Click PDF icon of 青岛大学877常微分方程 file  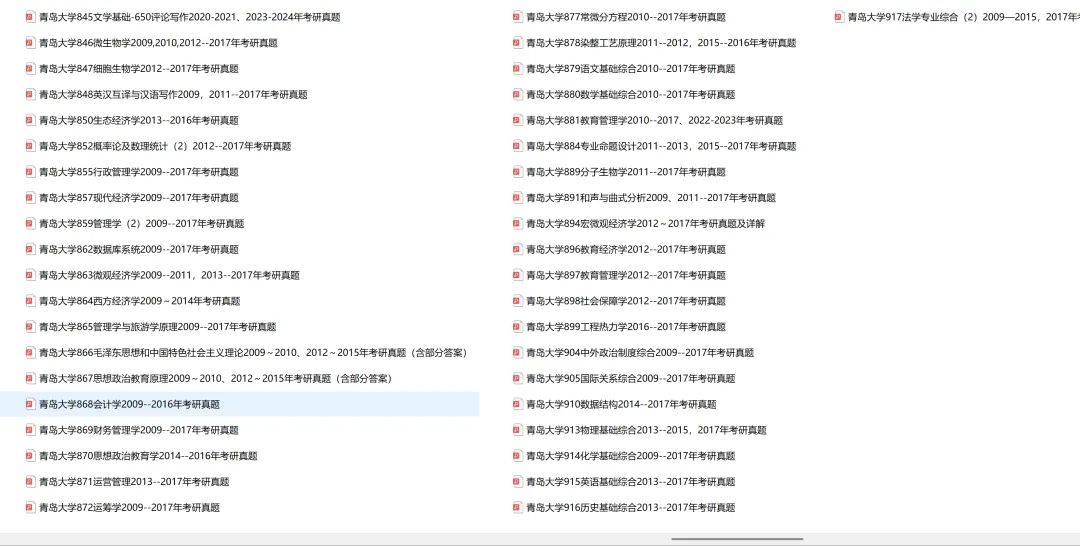coord(518,17)
